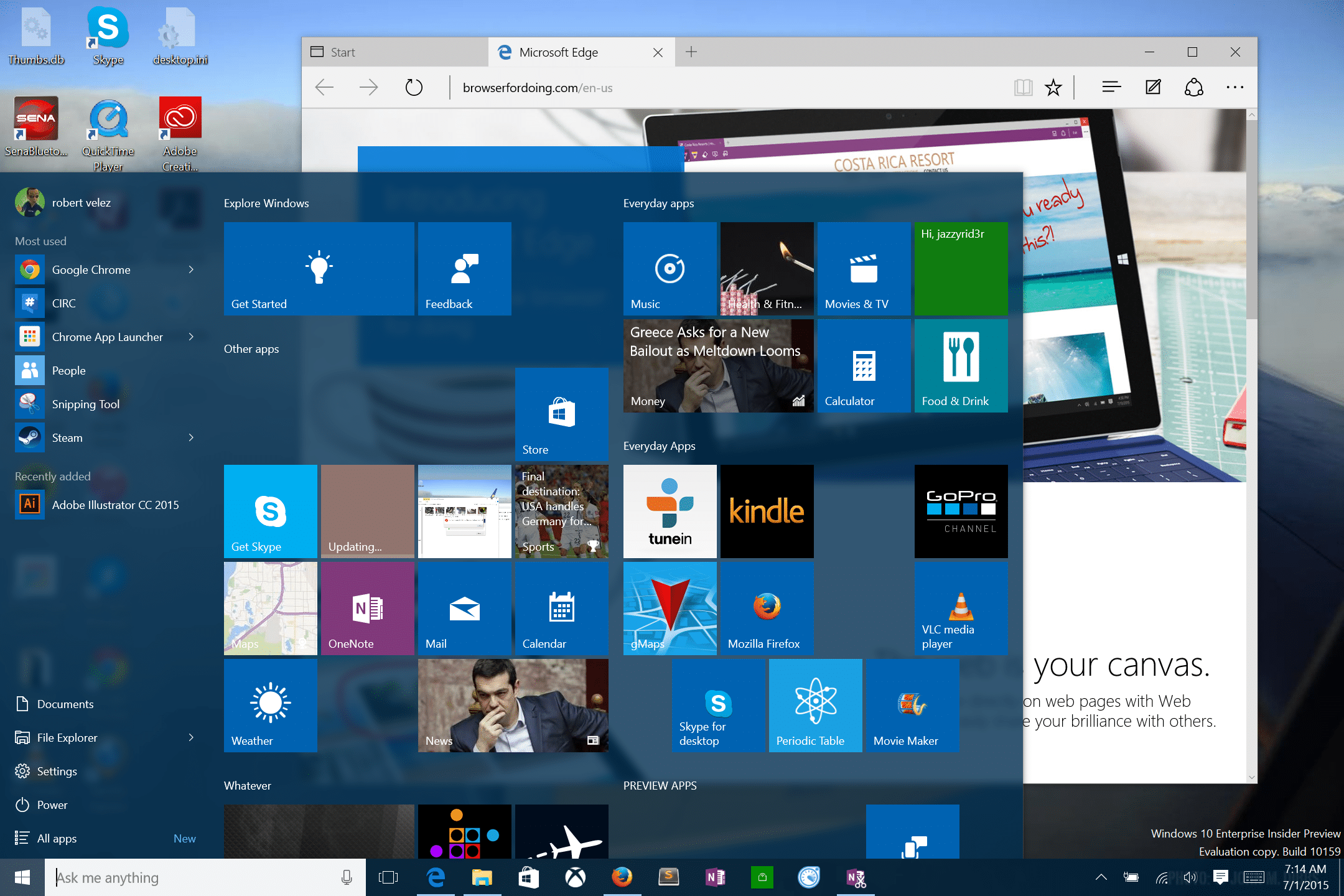1344x896 pixels.
Task: Open the Store tile
Action: point(562,414)
